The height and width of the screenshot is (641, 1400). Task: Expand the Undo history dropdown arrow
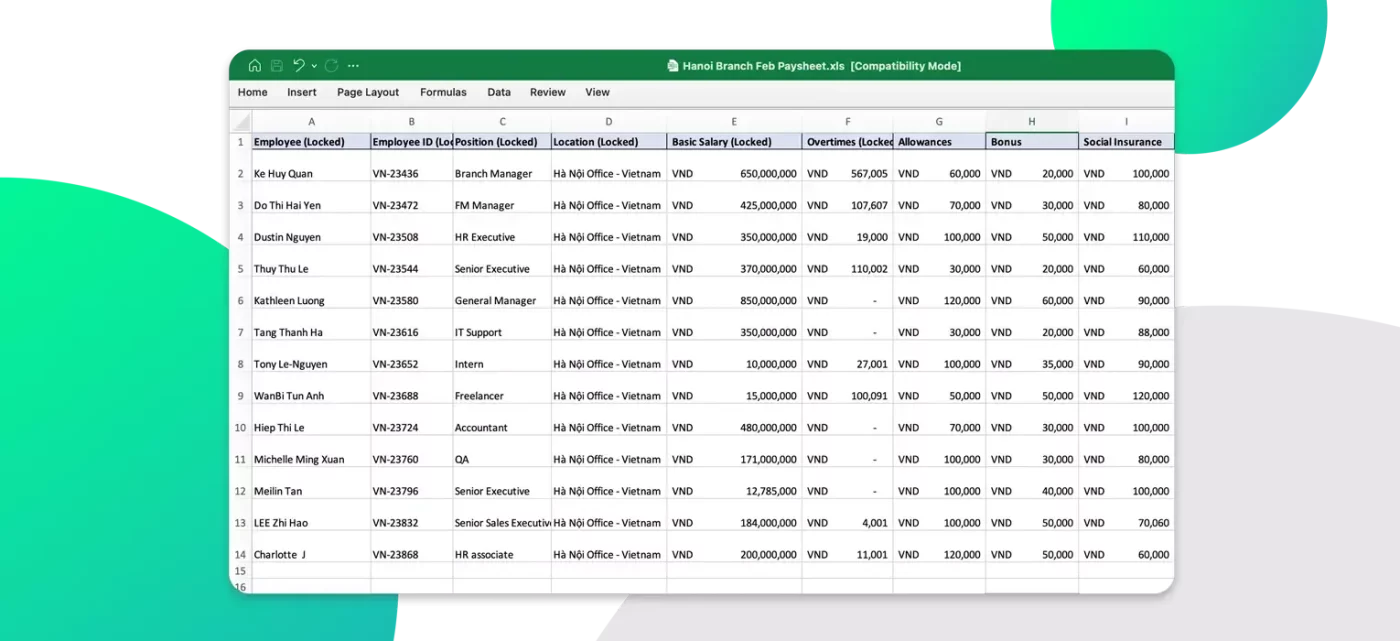click(314, 66)
